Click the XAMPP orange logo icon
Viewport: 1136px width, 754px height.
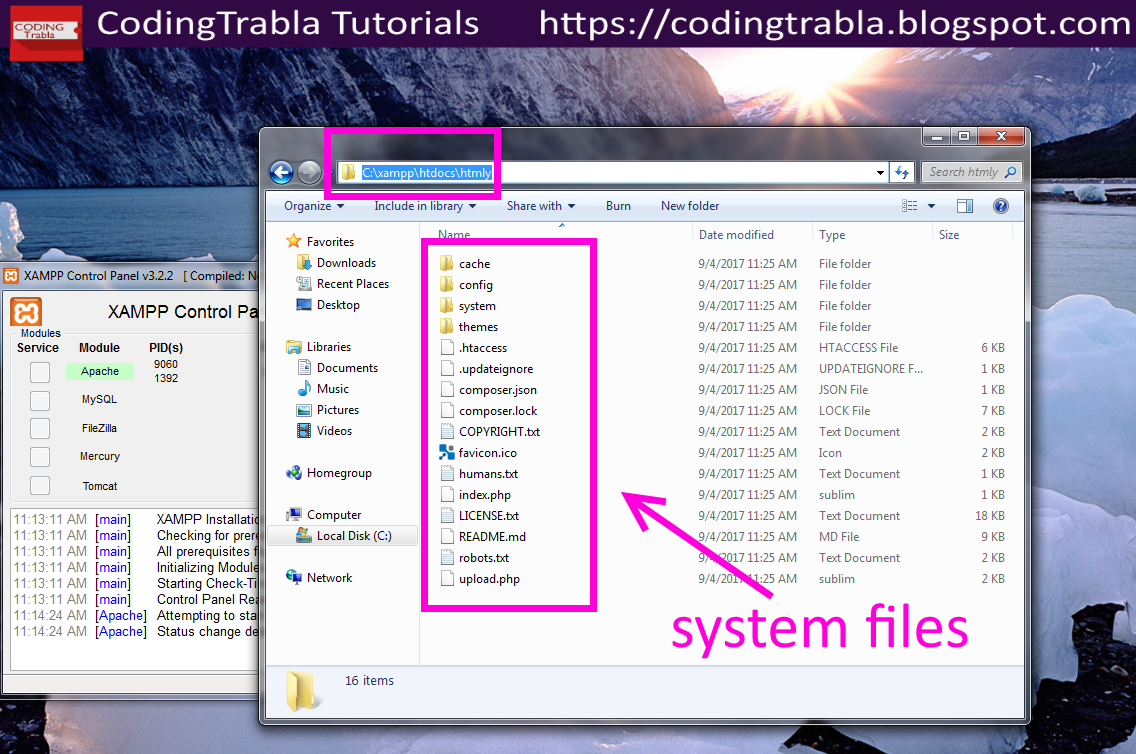[26, 312]
